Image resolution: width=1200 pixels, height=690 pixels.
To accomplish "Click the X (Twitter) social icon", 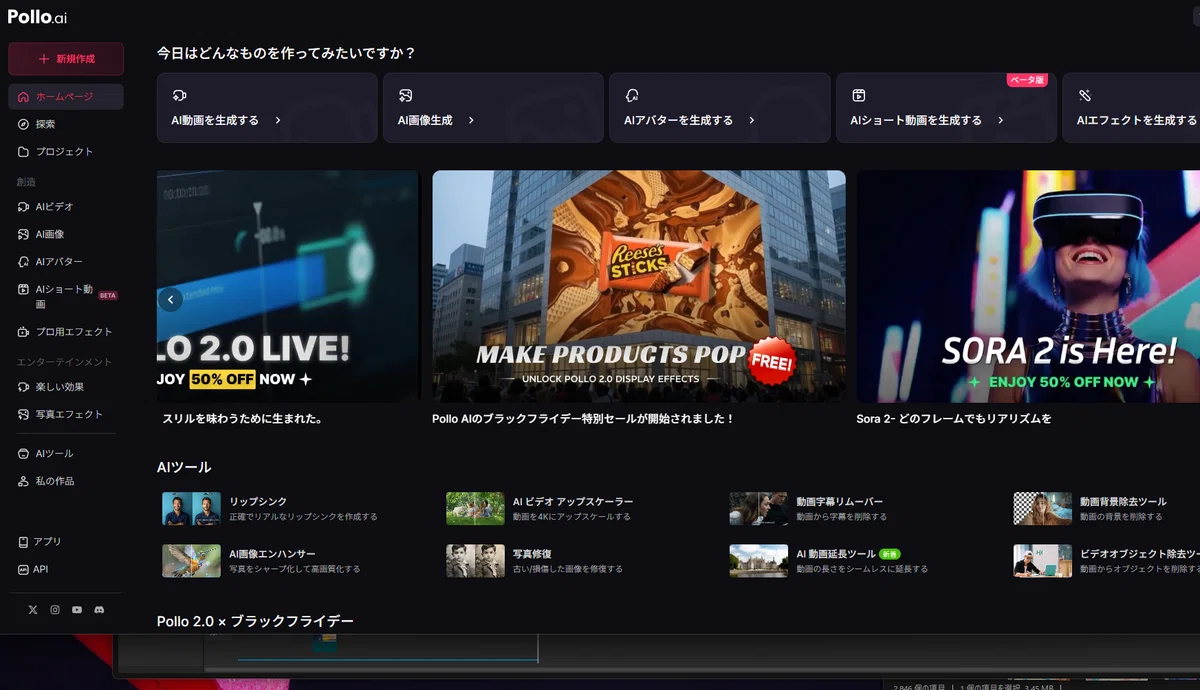I will tap(33, 610).
